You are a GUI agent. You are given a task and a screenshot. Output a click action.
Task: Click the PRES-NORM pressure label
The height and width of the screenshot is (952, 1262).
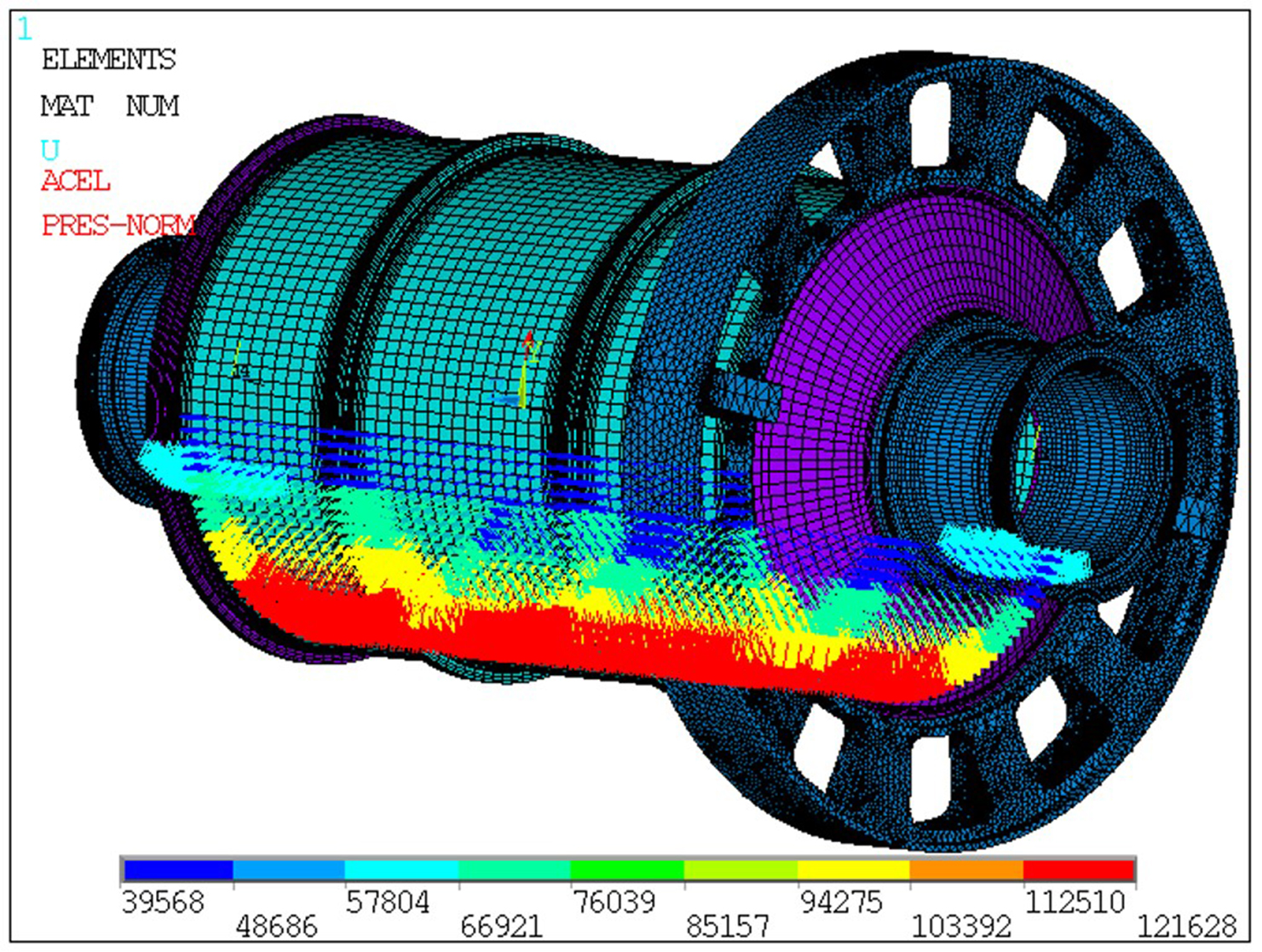point(118,226)
